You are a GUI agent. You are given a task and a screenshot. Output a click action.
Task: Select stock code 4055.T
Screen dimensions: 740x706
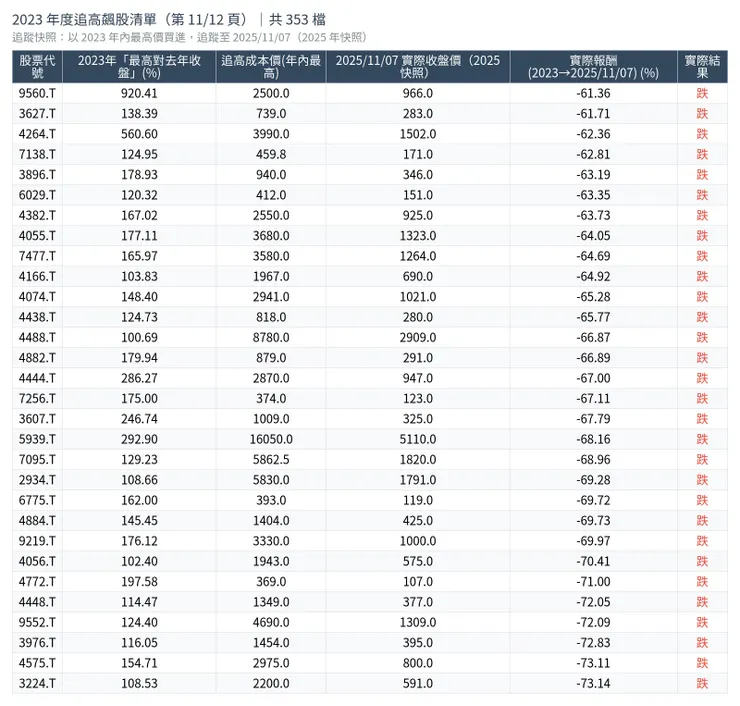(37, 235)
